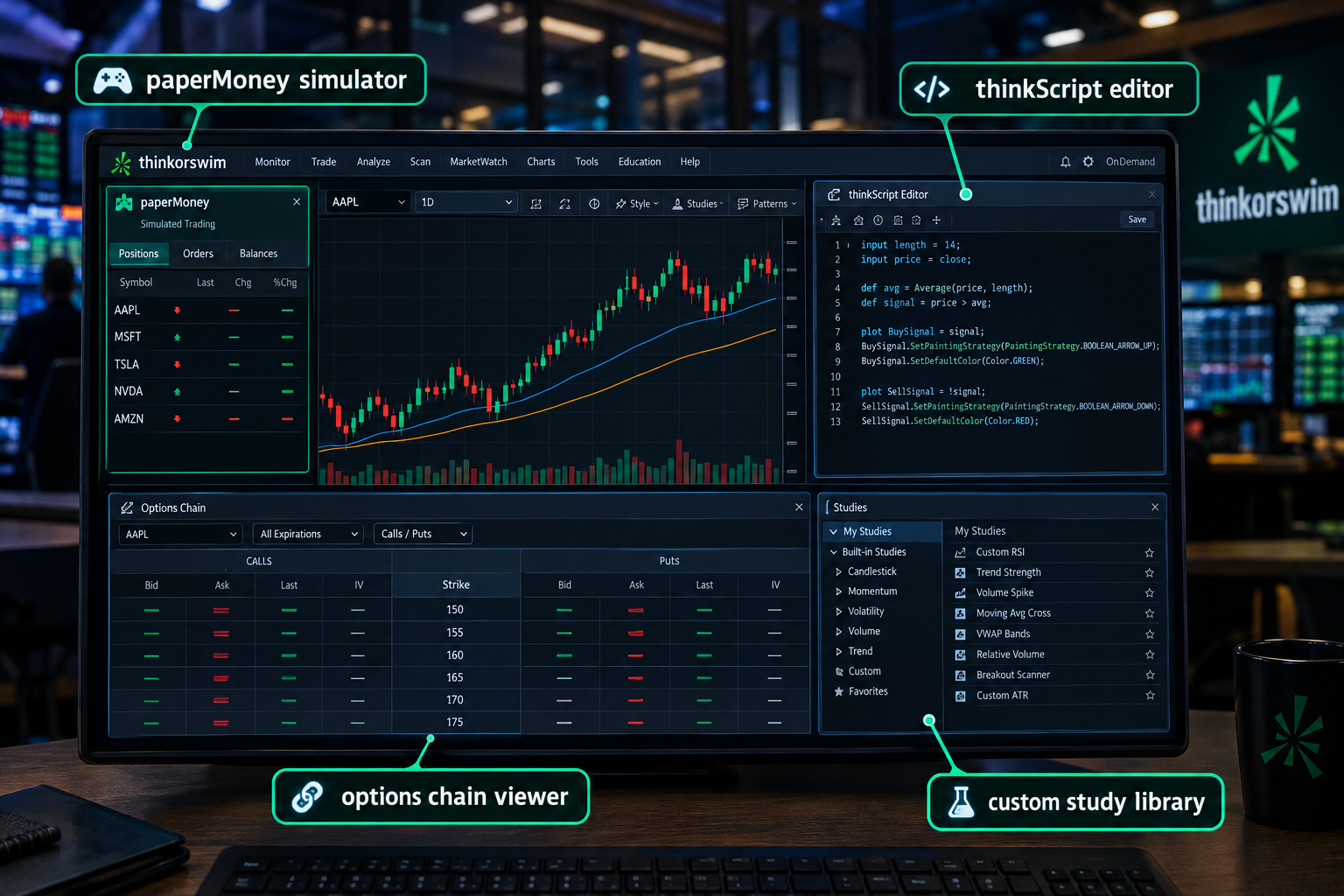Select the AMZN row in Positions
Viewport: 1344px width, 896px height.
pyautogui.click(x=207, y=419)
